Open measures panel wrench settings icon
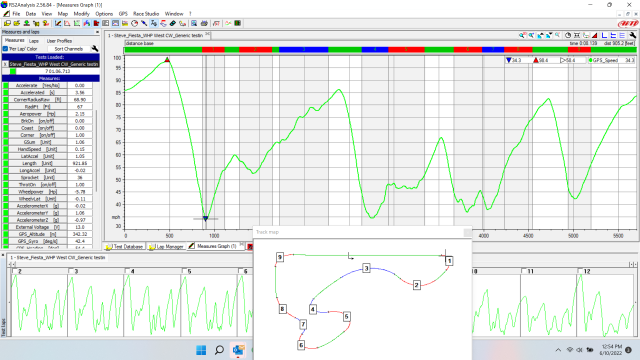 (95, 49)
